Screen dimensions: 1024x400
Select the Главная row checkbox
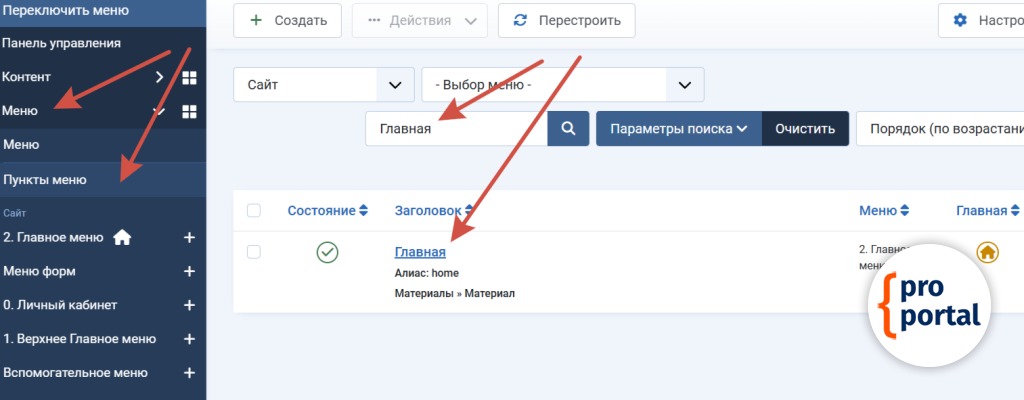point(254,252)
